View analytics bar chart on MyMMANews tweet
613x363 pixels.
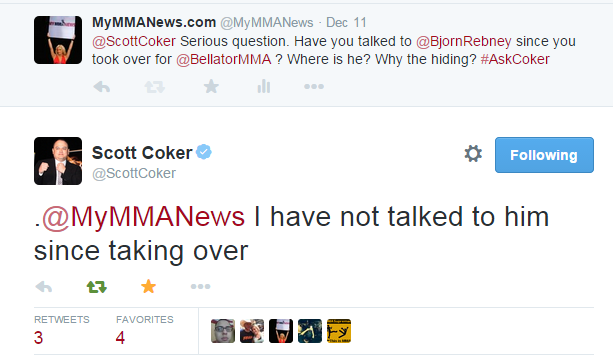(264, 86)
